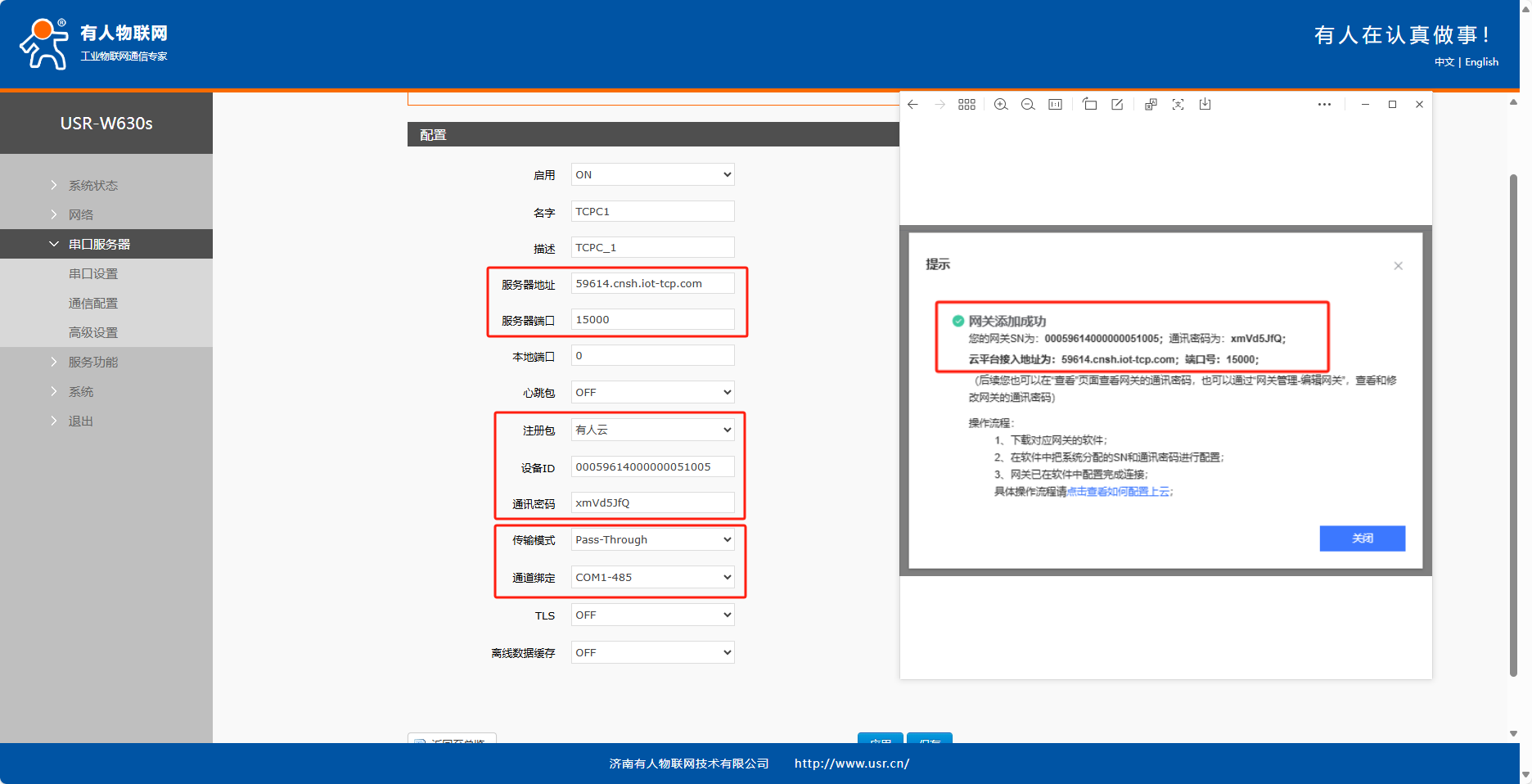Switch language to English
Image resolution: width=1532 pixels, height=784 pixels.
(x=1481, y=62)
